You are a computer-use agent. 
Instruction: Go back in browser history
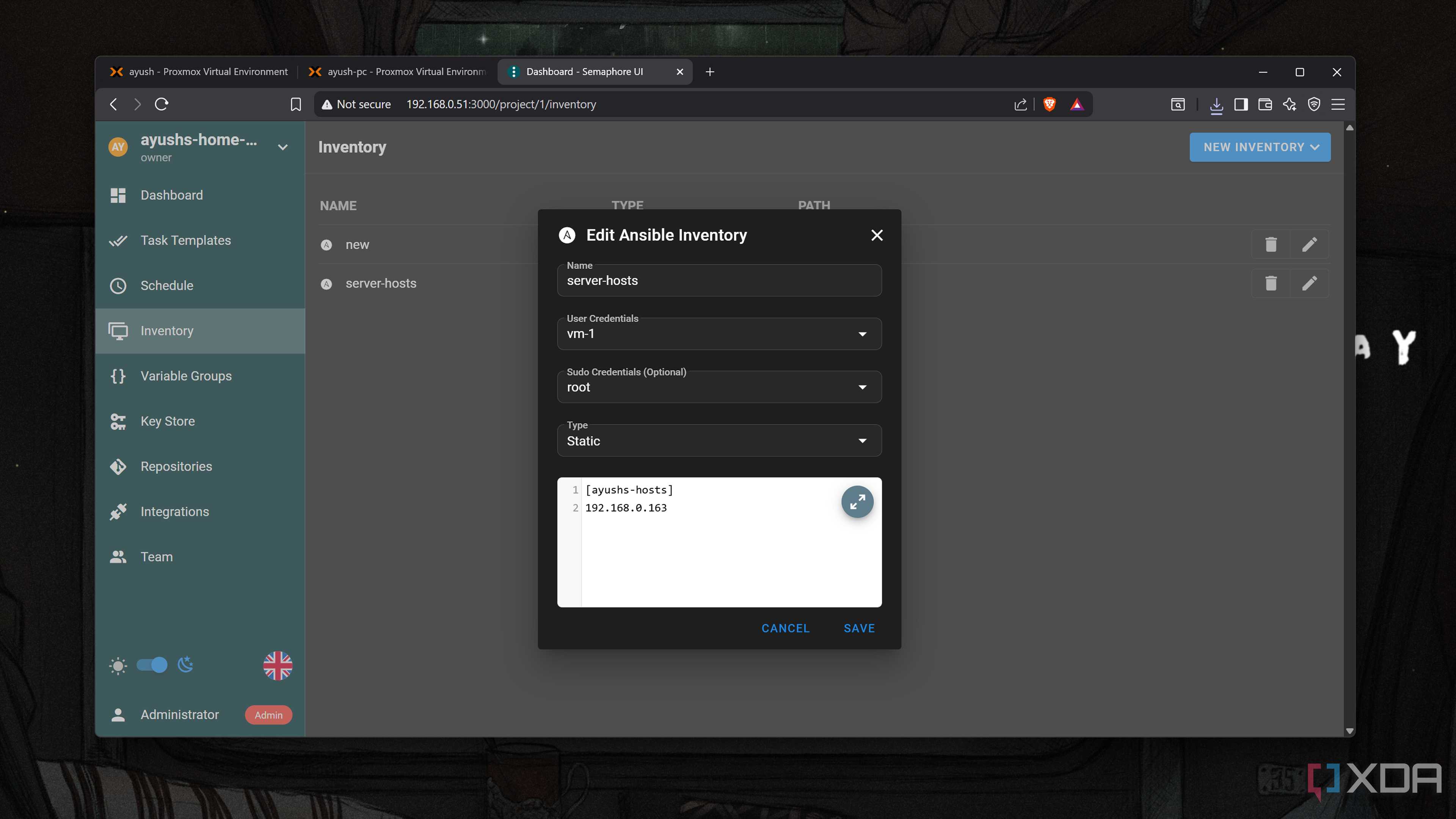point(114,104)
